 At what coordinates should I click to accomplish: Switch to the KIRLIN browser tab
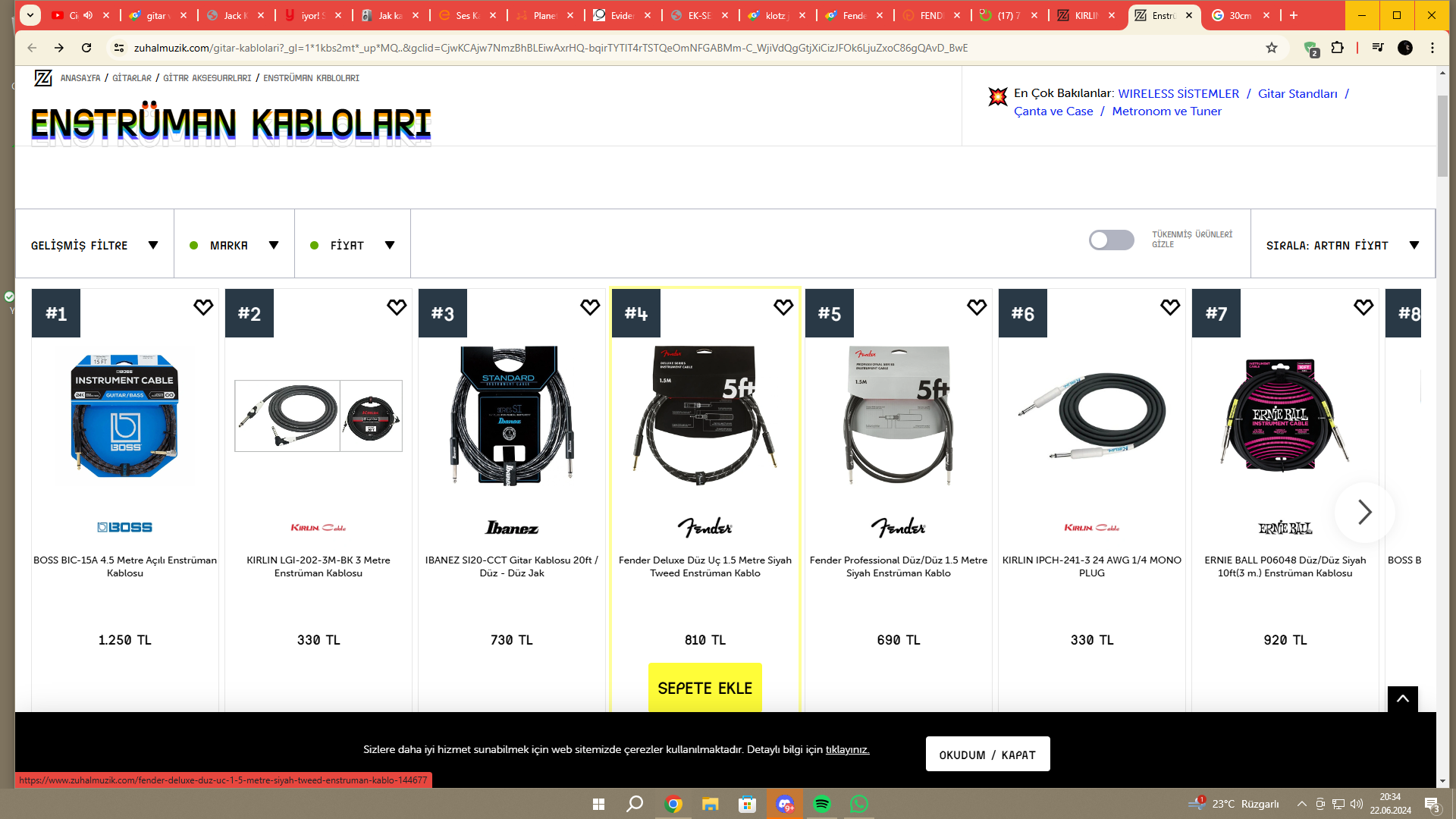1087,15
